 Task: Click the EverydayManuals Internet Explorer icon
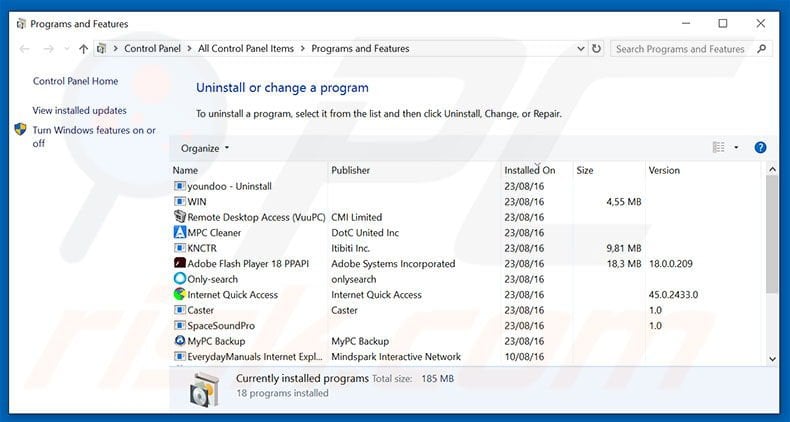click(179, 357)
